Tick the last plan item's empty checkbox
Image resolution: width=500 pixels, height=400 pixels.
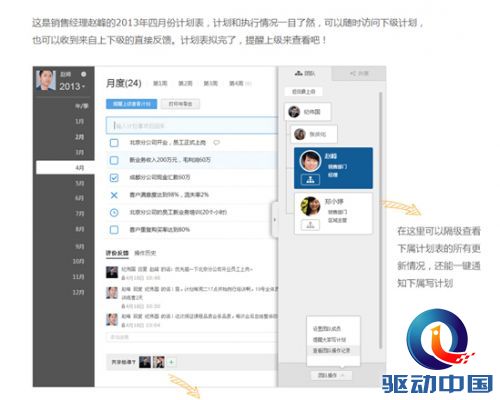(x=114, y=230)
